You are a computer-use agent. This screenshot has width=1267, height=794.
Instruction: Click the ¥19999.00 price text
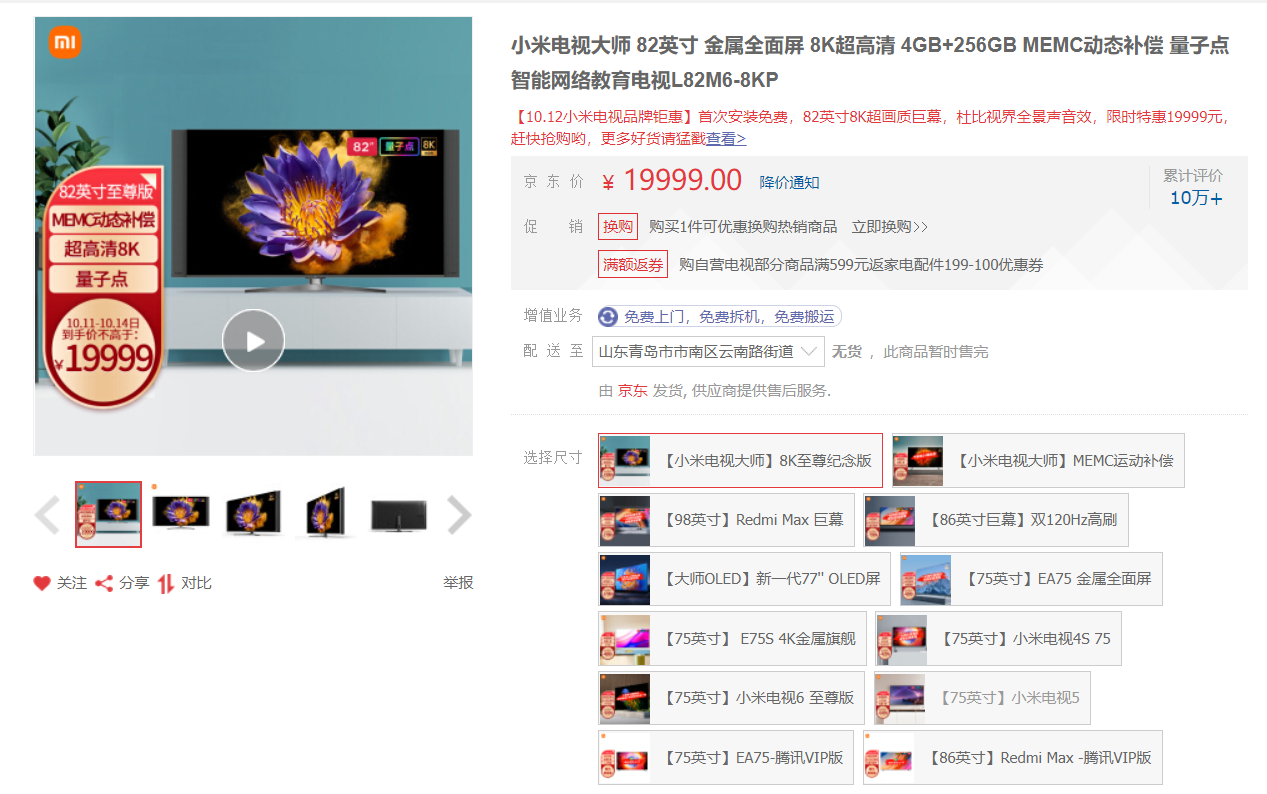pyautogui.click(x=672, y=181)
